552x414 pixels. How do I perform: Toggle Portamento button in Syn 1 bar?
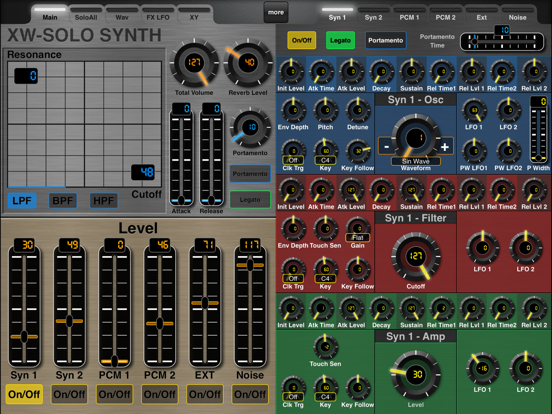click(x=385, y=40)
